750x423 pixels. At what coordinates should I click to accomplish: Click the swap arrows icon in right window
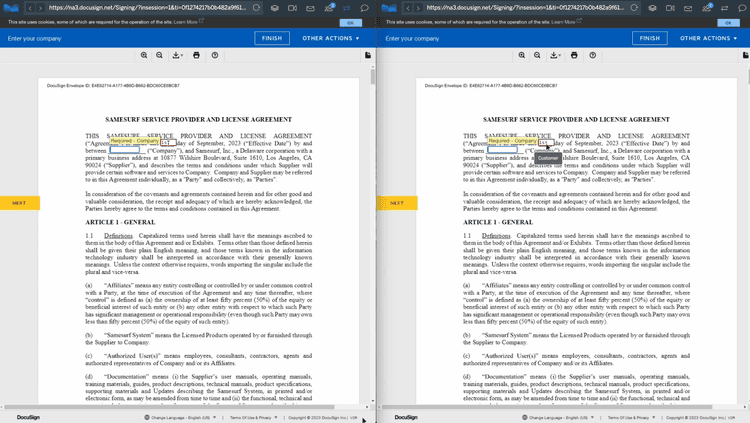coord(725,8)
